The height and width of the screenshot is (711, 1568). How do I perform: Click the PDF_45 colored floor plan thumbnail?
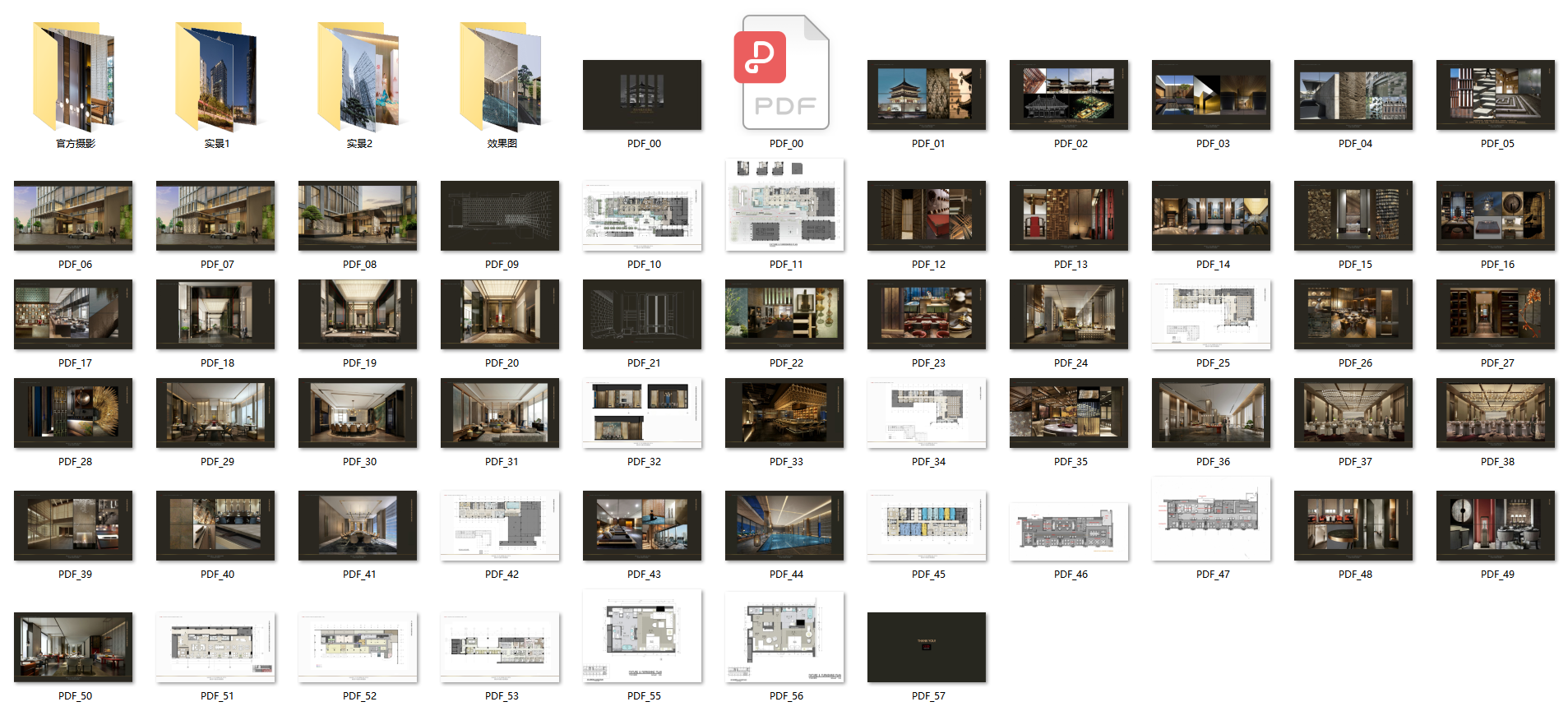pyautogui.click(x=927, y=525)
